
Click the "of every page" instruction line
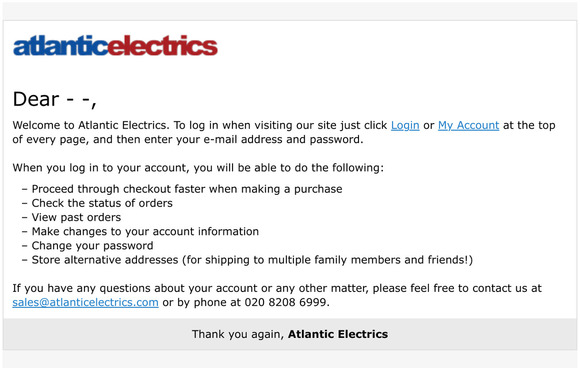pyautogui.click(x=188, y=139)
